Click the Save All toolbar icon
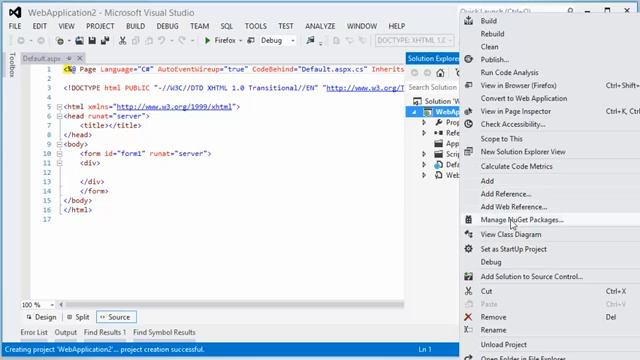Viewport: 640px width, 360px height. point(105,40)
